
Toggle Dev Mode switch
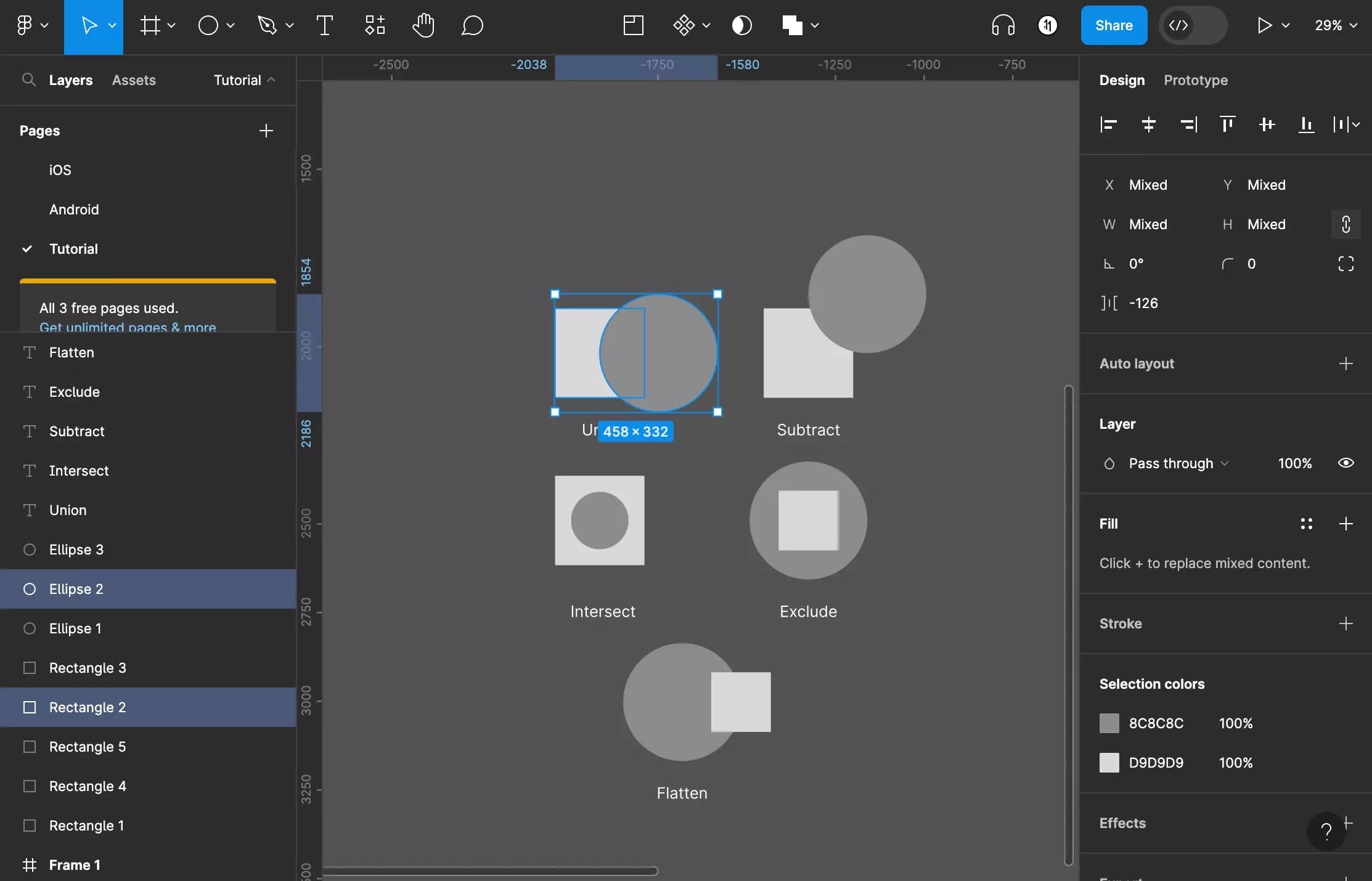click(1193, 26)
